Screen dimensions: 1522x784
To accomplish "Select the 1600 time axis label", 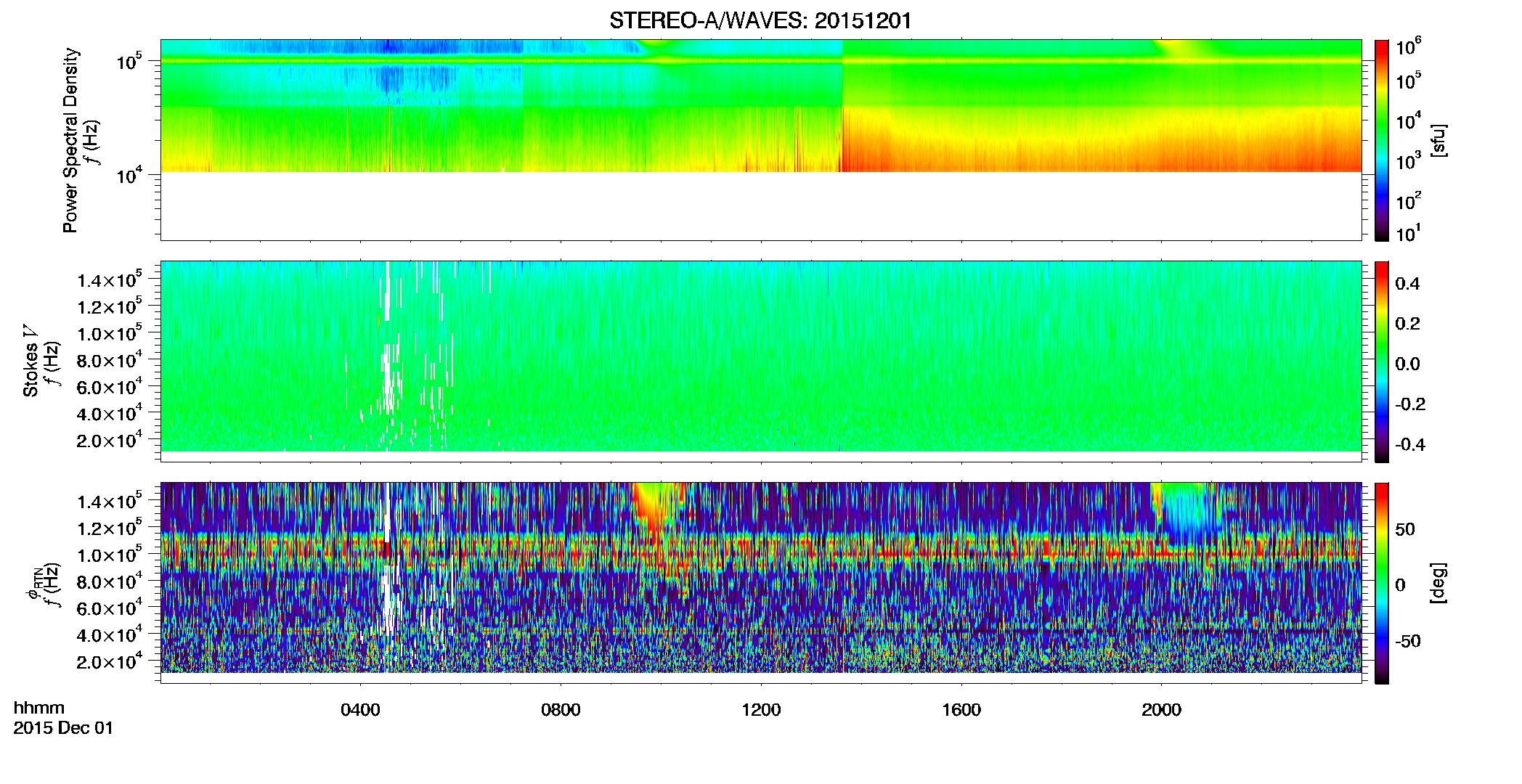I will [x=961, y=710].
